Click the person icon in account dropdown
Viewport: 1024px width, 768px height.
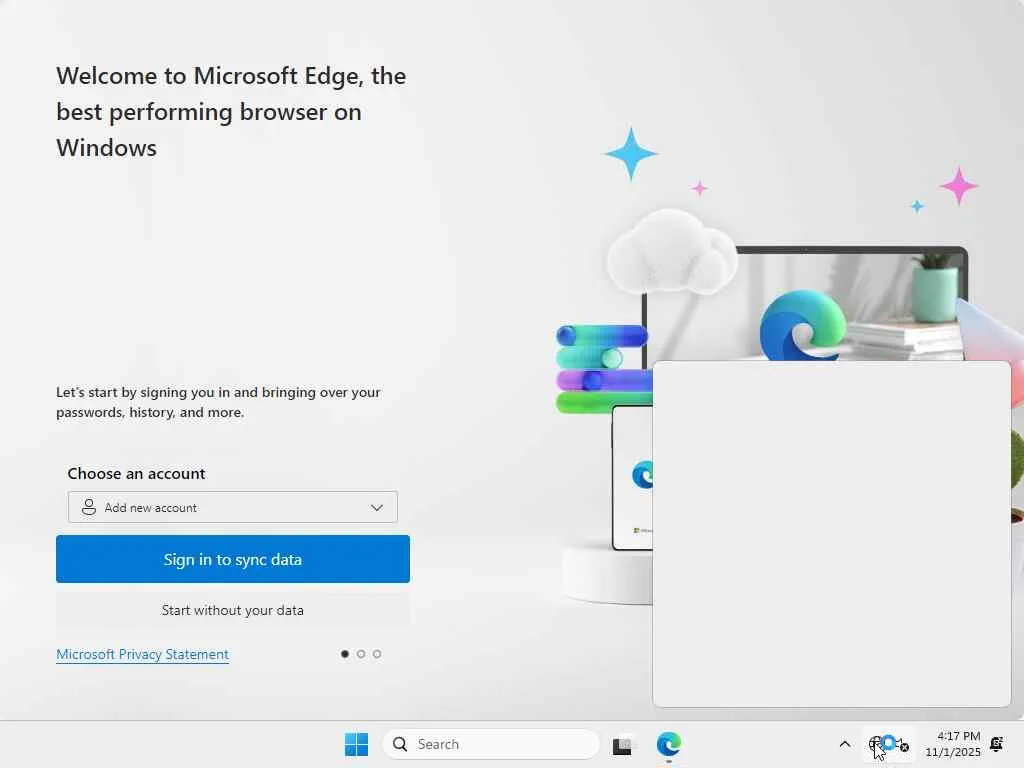tap(89, 507)
